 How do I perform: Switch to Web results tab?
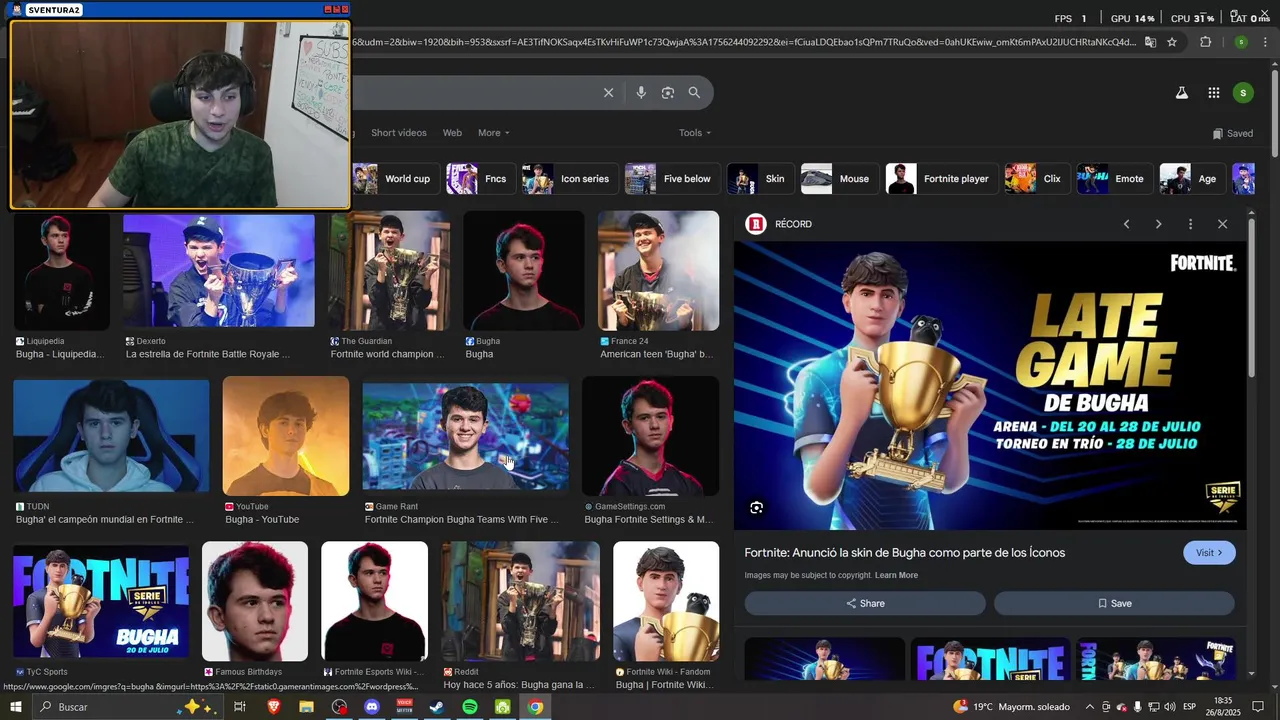click(x=452, y=133)
